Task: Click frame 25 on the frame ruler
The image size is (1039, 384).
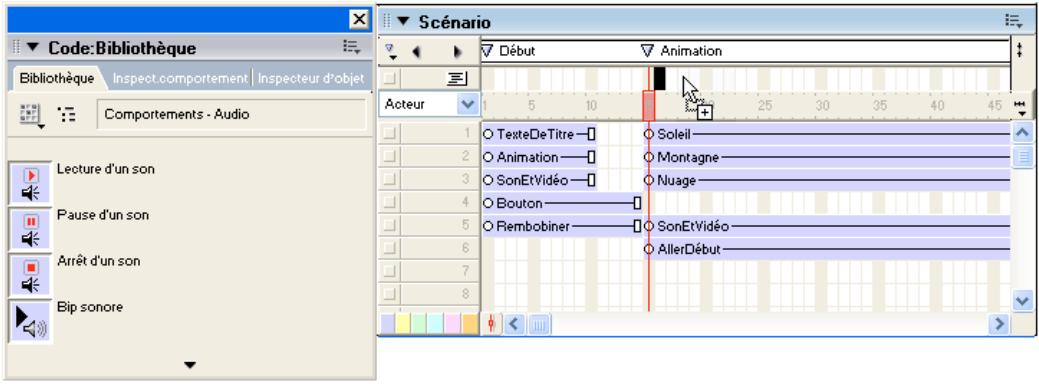Action: (765, 106)
